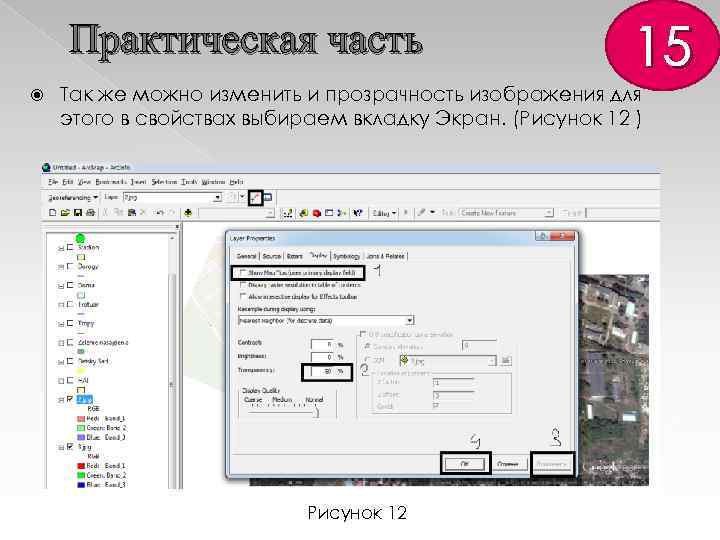This screenshot has width=720, height=540.
Task: Select the Zelenie nasazdenia layer row
Action: tap(103, 342)
